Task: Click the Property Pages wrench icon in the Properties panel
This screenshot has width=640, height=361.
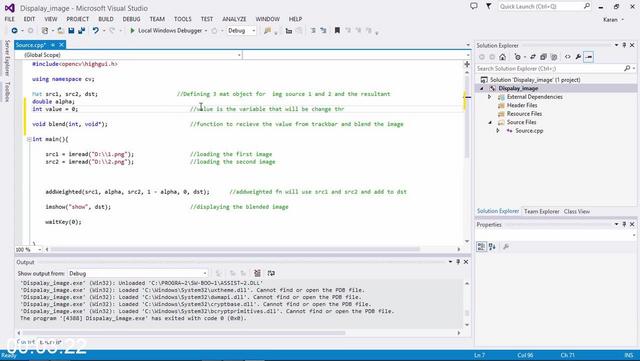Action: pyautogui.click(x=506, y=247)
